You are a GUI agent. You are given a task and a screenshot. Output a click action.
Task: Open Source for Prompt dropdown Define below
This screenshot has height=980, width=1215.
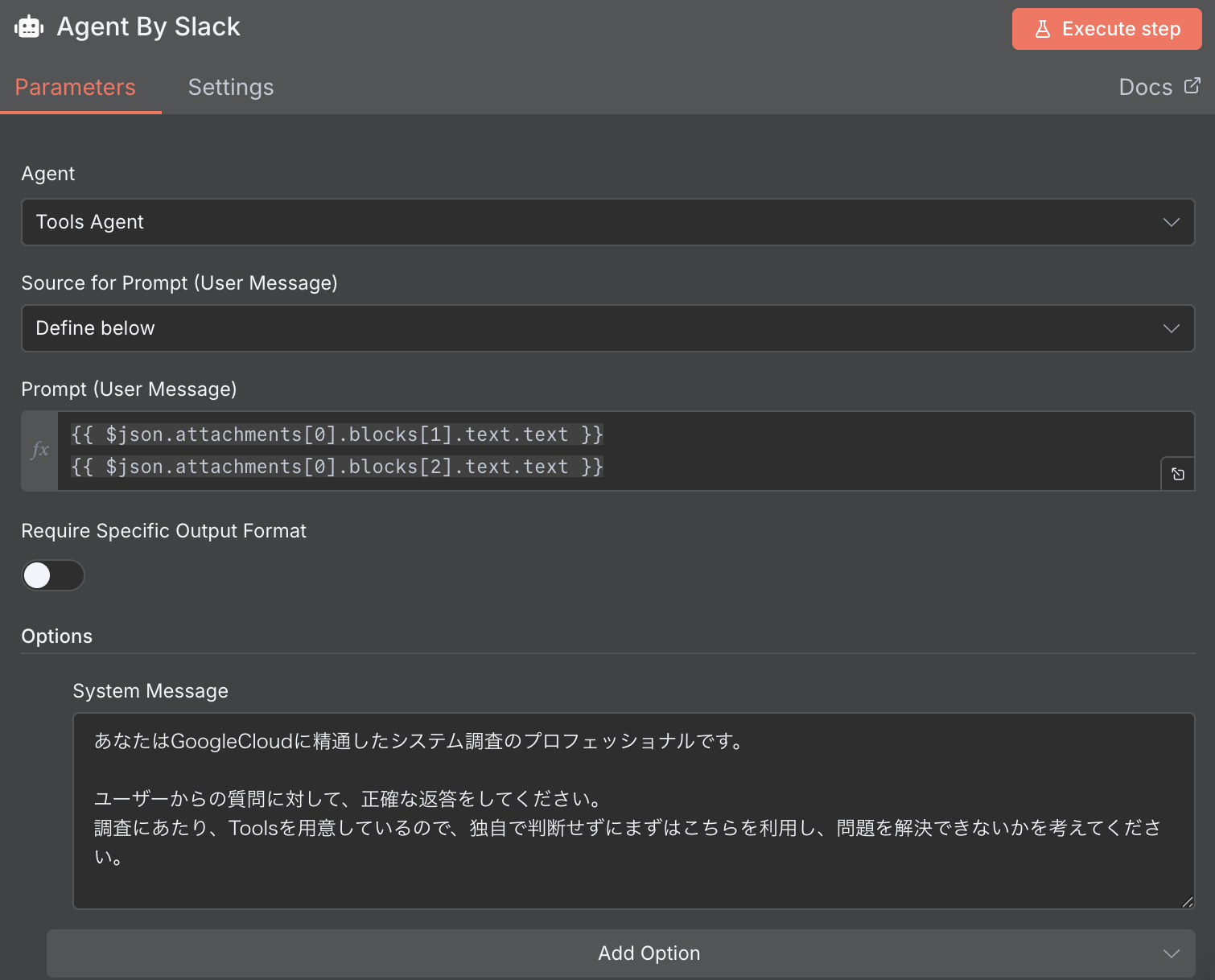click(x=608, y=328)
